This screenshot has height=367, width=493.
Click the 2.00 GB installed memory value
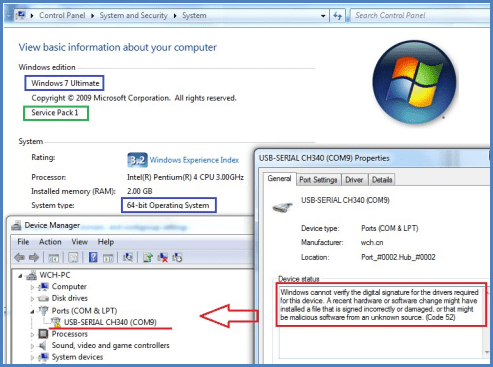pos(139,191)
